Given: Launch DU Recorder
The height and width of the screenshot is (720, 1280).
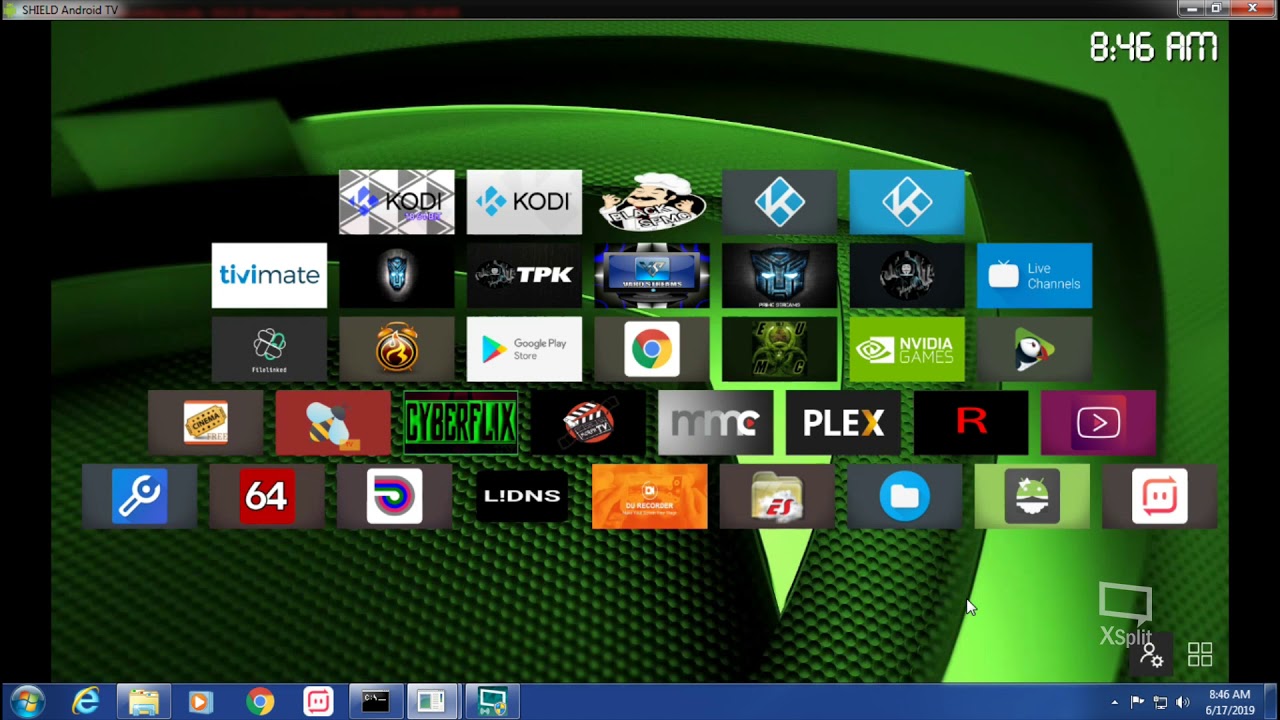Looking at the screenshot, I should tap(650, 496).
